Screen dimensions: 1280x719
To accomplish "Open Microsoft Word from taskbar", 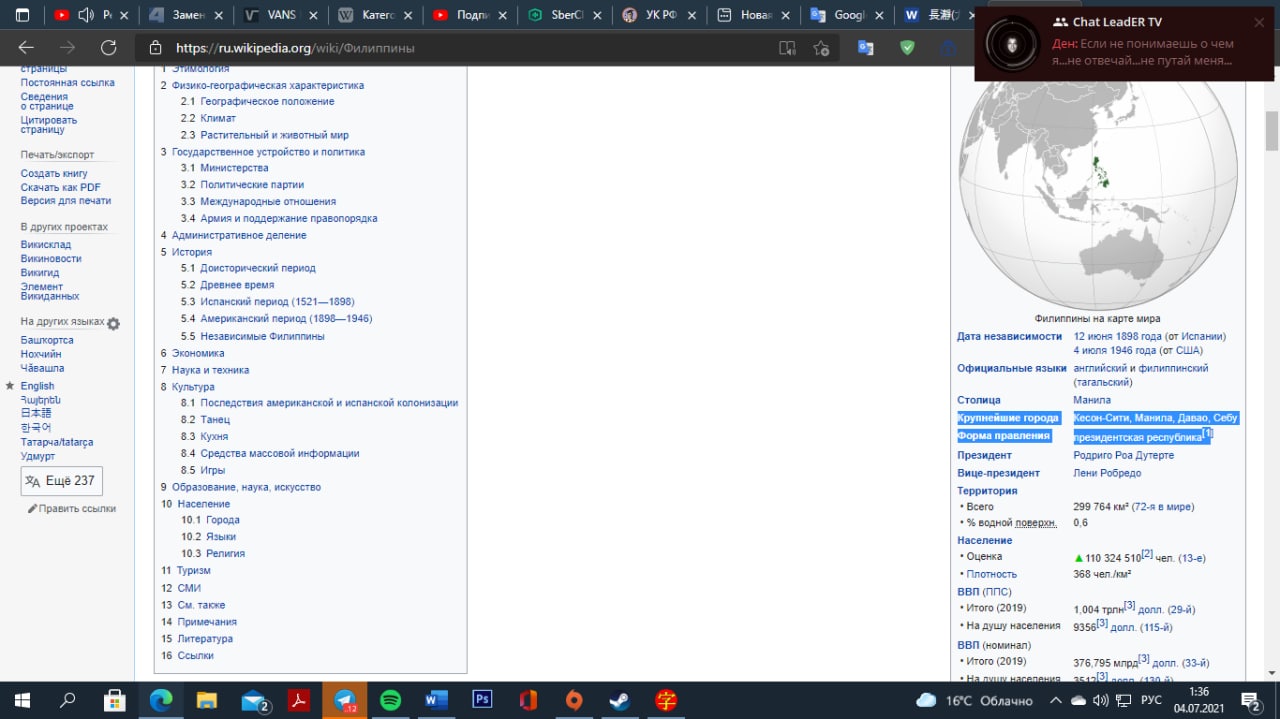I will click(x=436, y=700).
